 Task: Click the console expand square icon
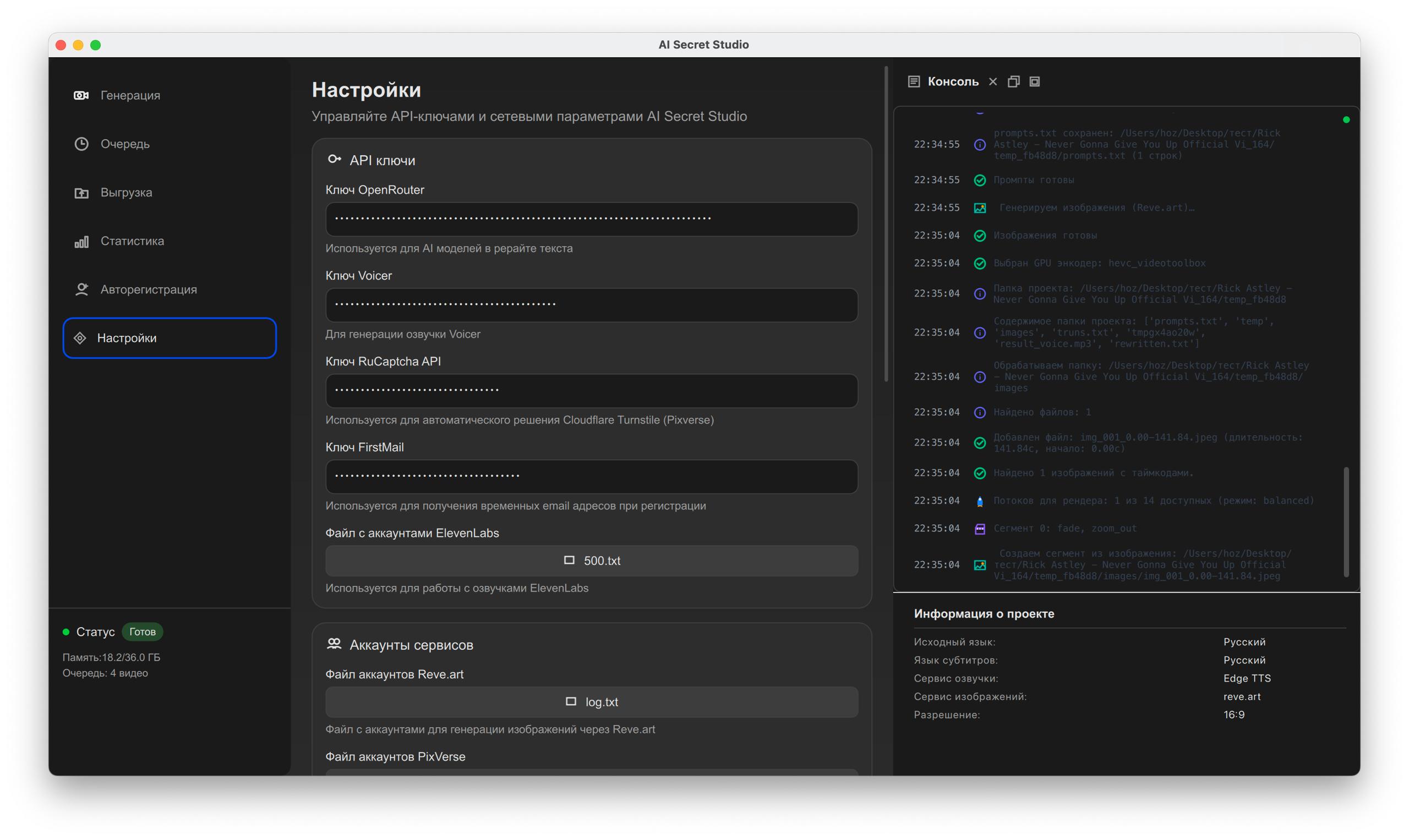[x=1035, y=81]
